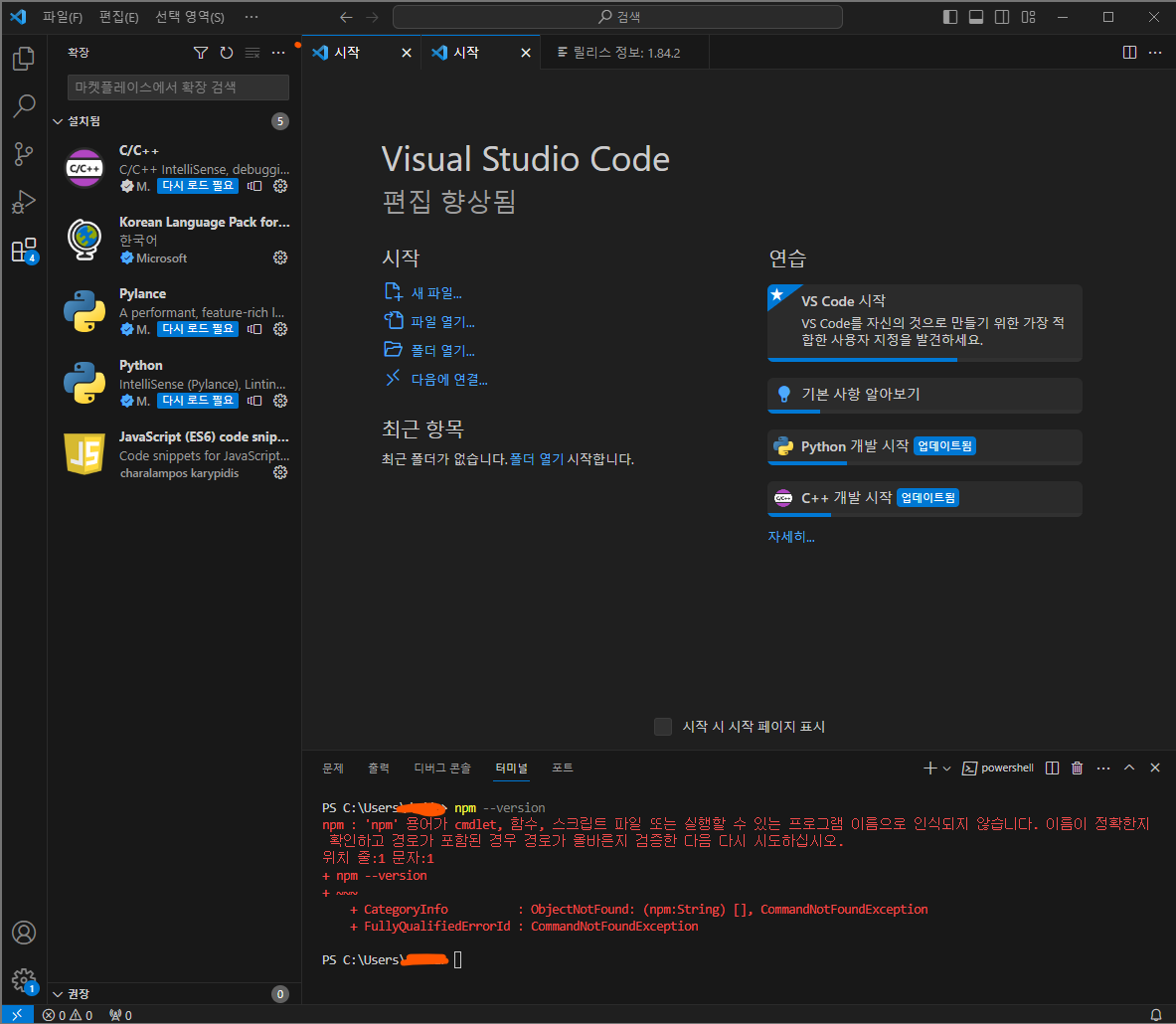Click New File (새 파일) link

[x=423, y=292]
